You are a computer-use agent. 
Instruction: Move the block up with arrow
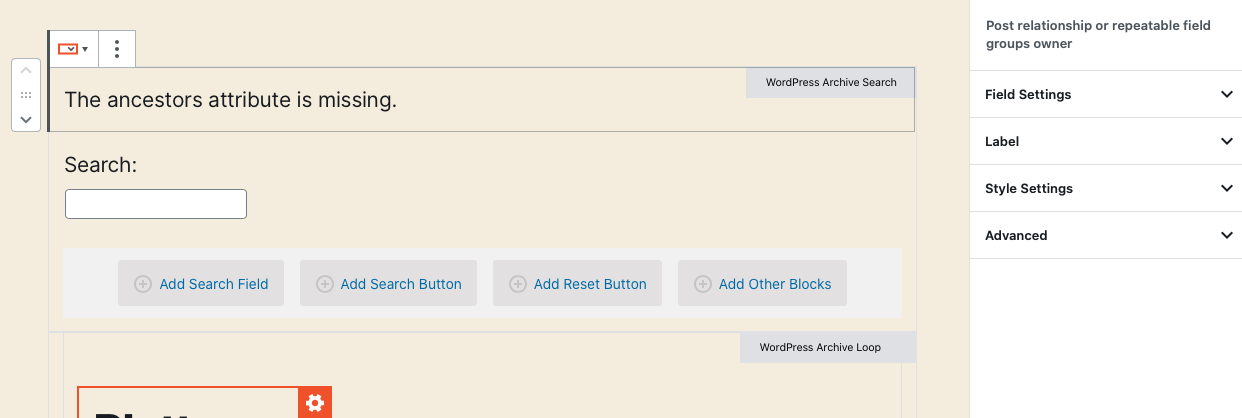coord(26,72)
